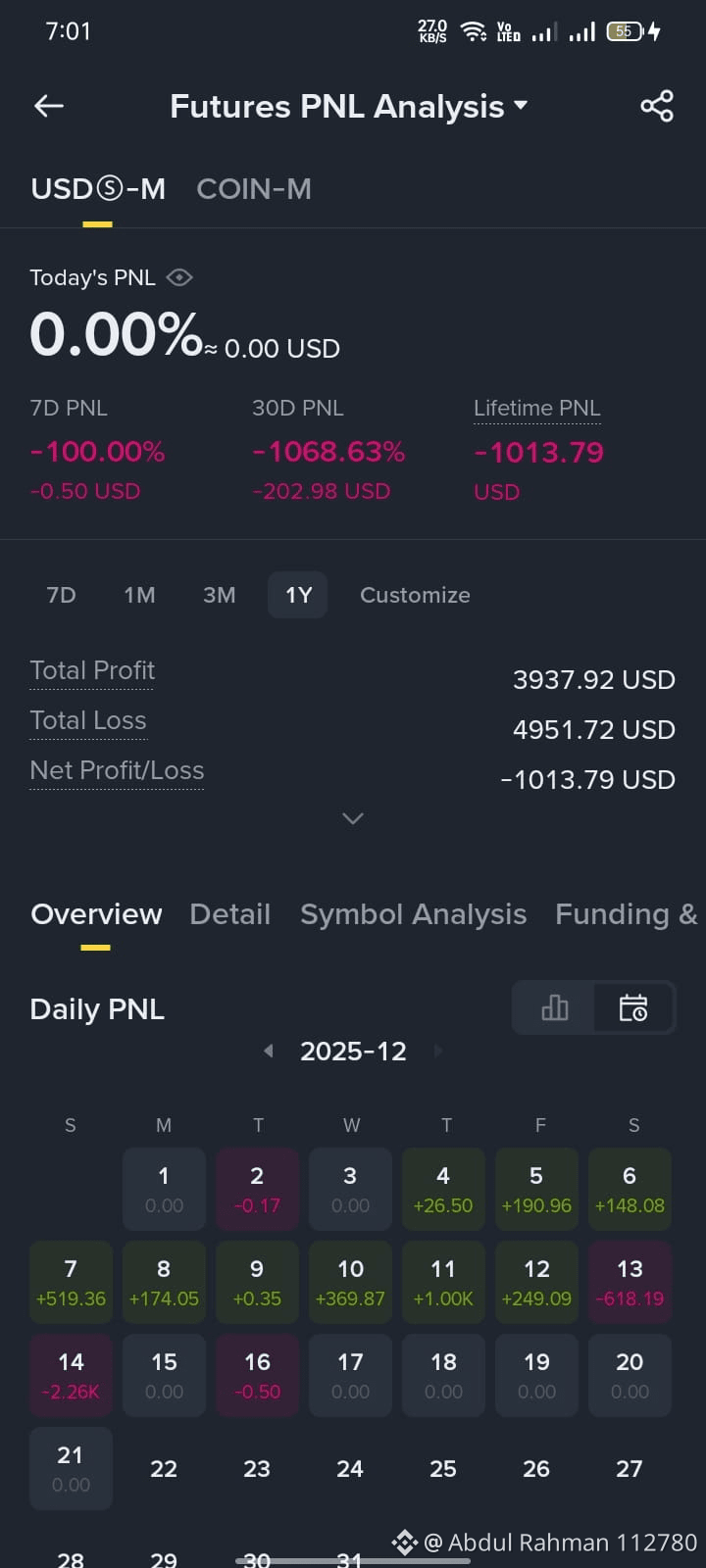Select December 11 calendar cell
706x1568 pixels.
pyautogui.click(x=443, y=1282)
